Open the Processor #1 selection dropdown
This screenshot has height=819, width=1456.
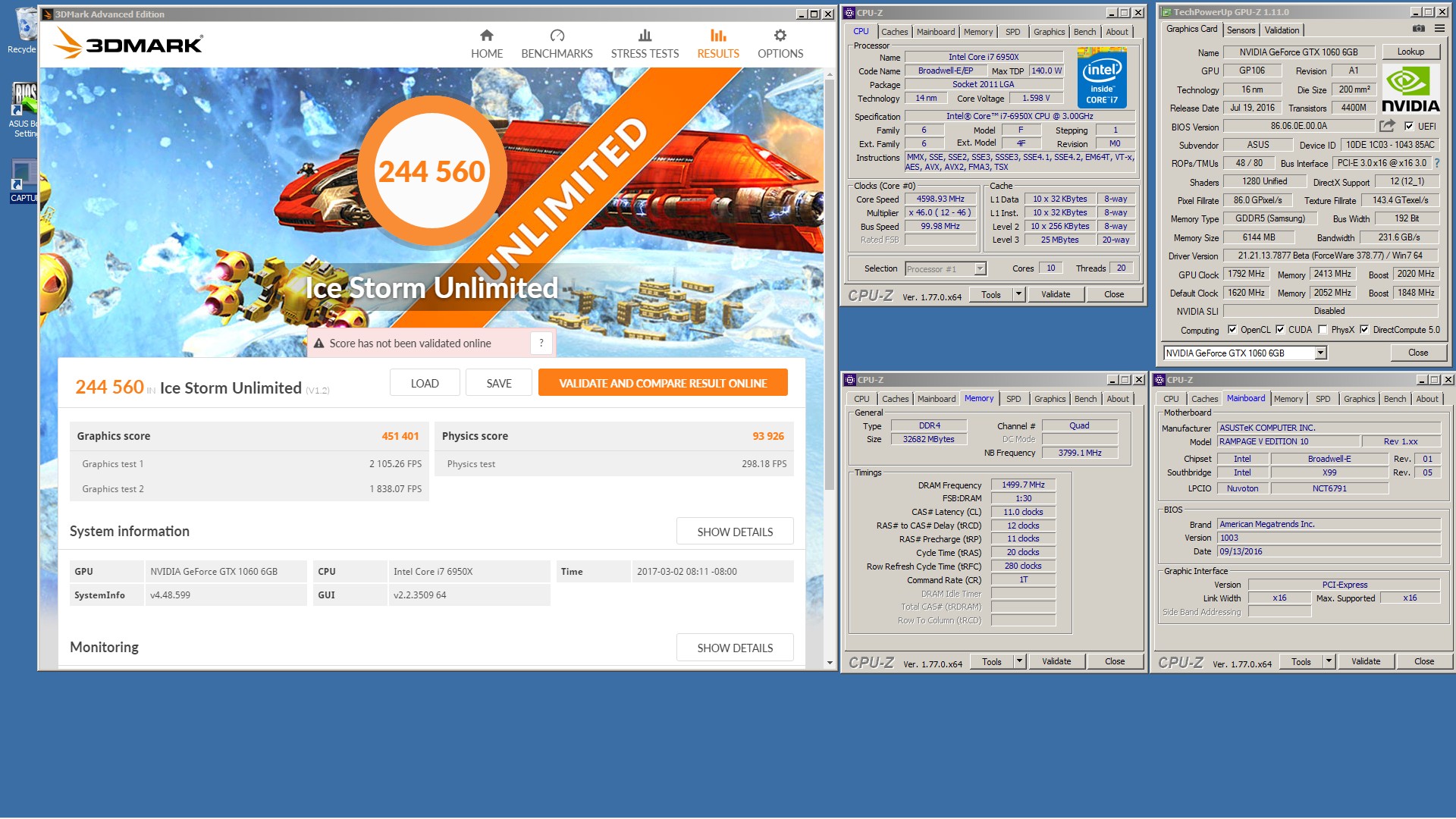(979, 268)
